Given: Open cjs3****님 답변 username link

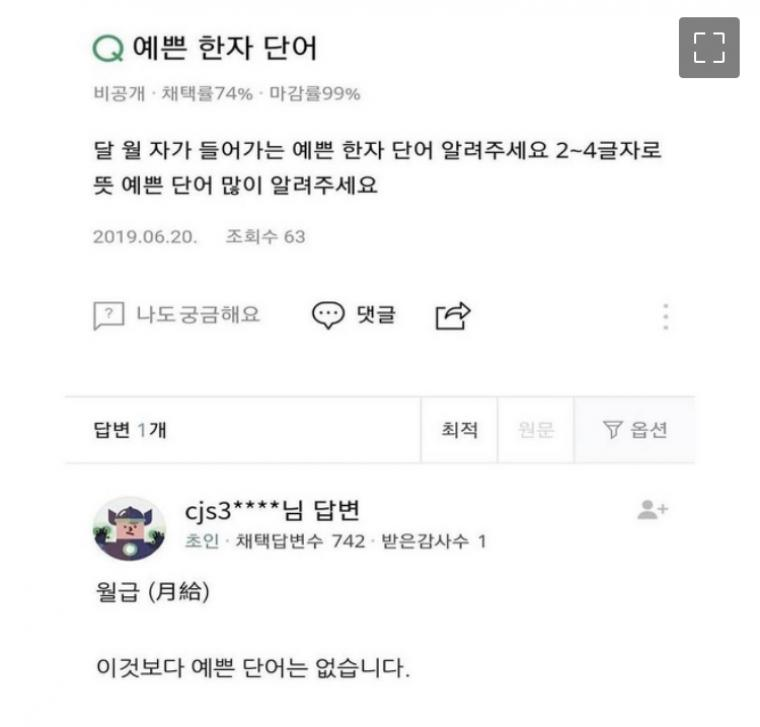Looking at the screenshot, I should point(272,510).
